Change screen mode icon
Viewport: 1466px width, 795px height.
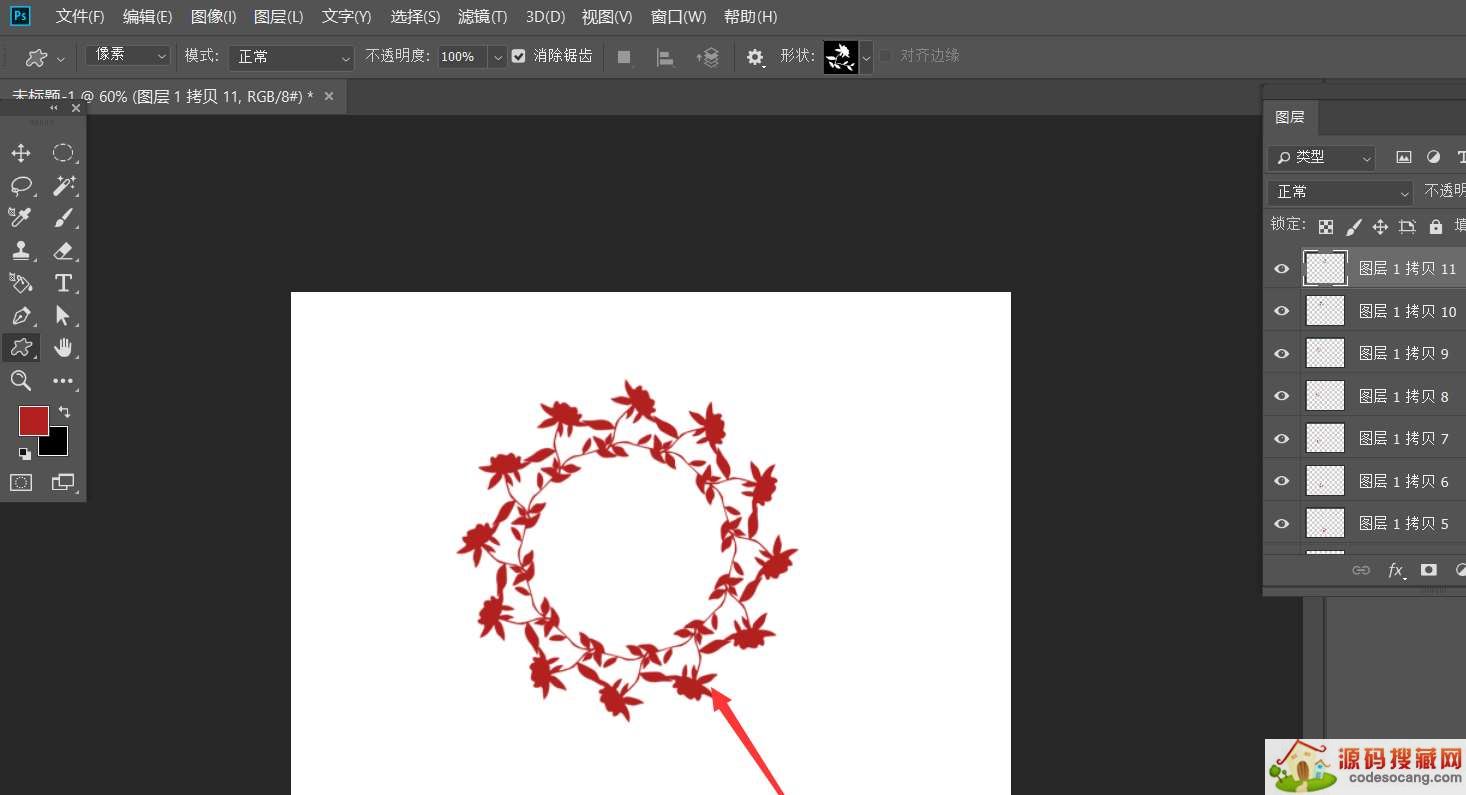coord(63,482)
